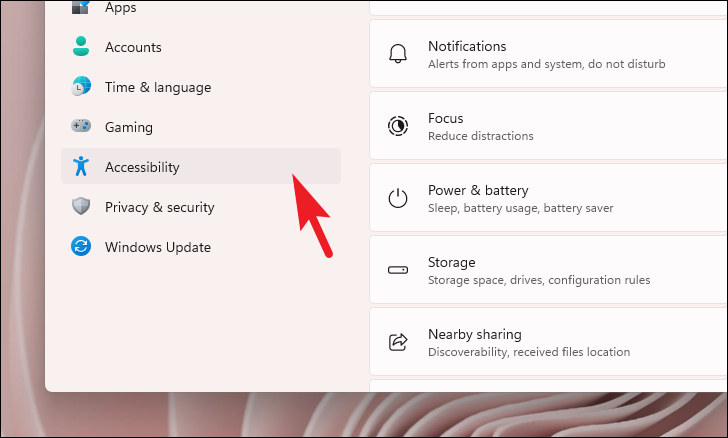Click the Storage drive icon
This screenshot has height=438, width=728.
[x=398, y=270]
